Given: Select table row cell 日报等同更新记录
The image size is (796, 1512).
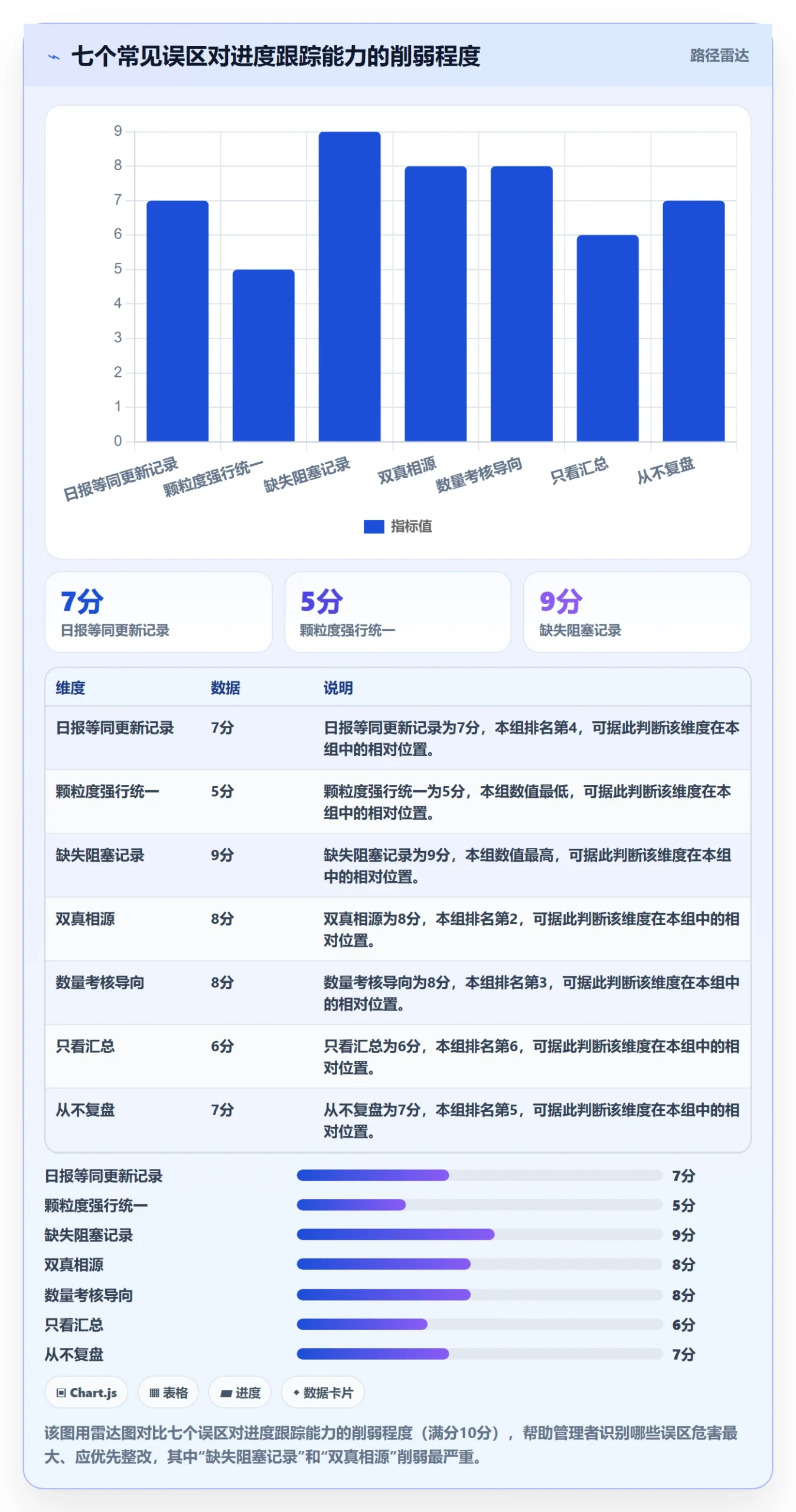Looking at the screenshot, I should [115, 728].
